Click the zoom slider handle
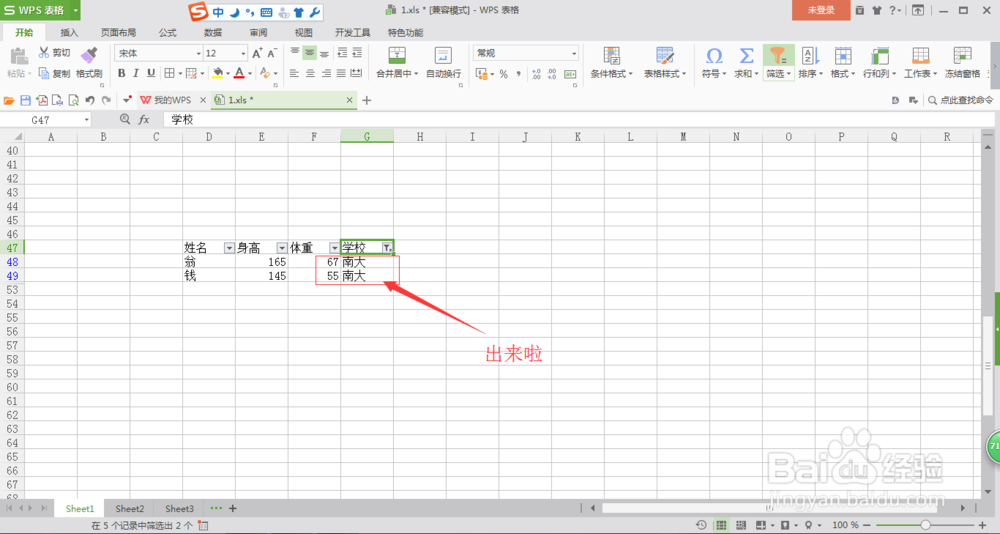Image resolution: width=1000 pixels, height=534 pixels. pyautogui.click(x=925, y=525)
